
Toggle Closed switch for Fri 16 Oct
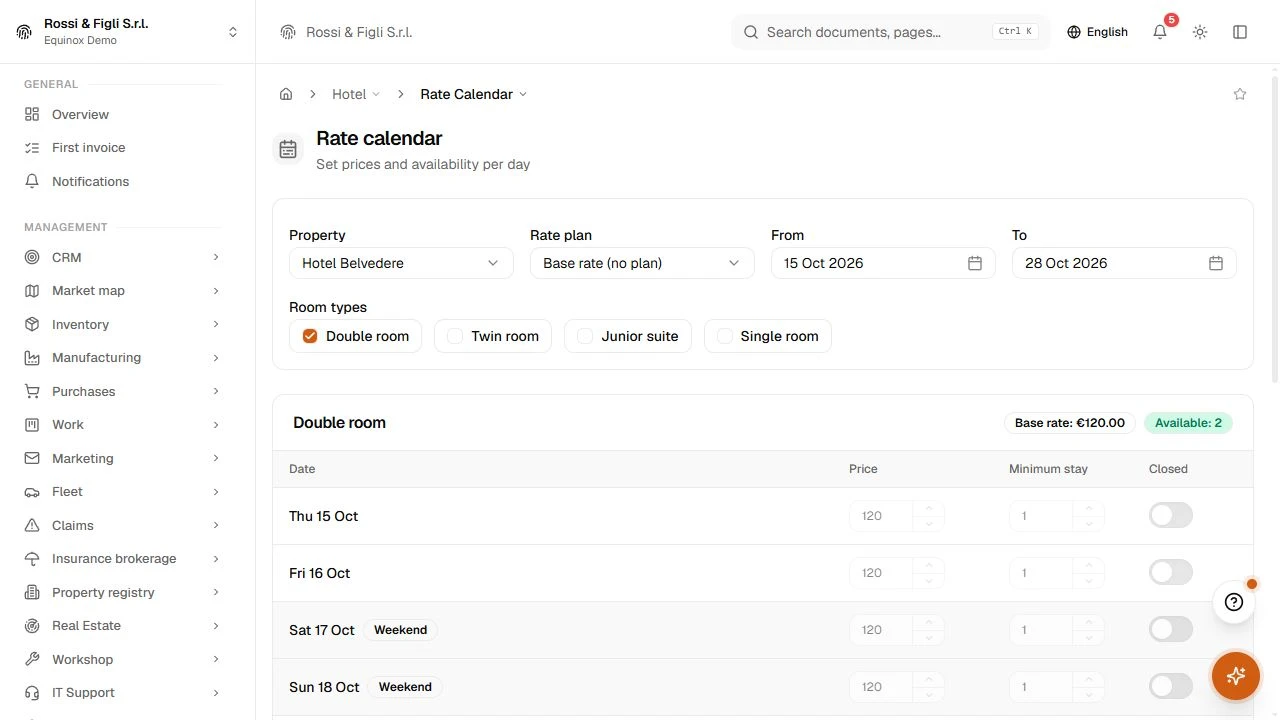tap(1171, 572)
